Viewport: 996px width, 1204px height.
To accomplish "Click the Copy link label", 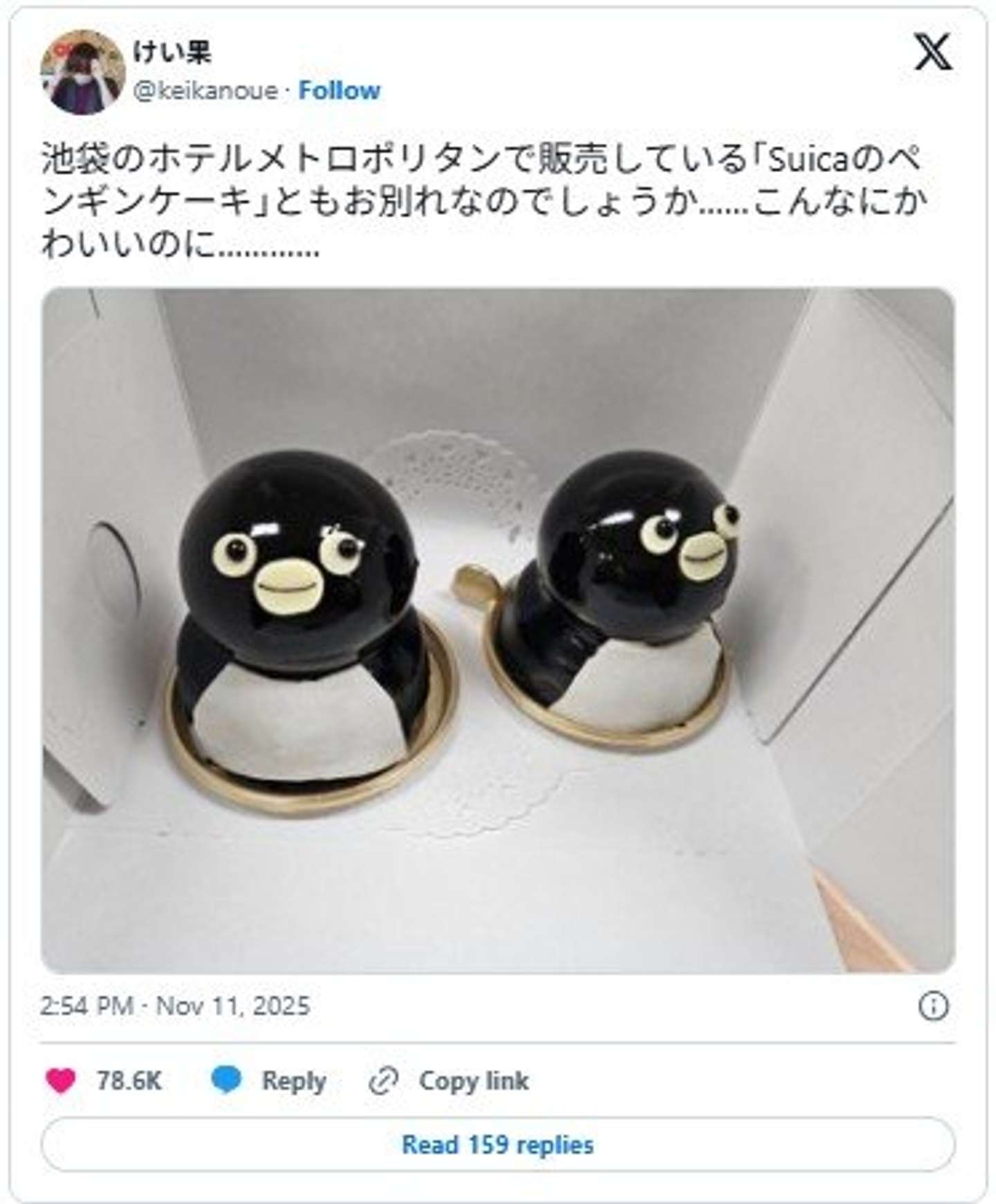I will coord(474,1080).
